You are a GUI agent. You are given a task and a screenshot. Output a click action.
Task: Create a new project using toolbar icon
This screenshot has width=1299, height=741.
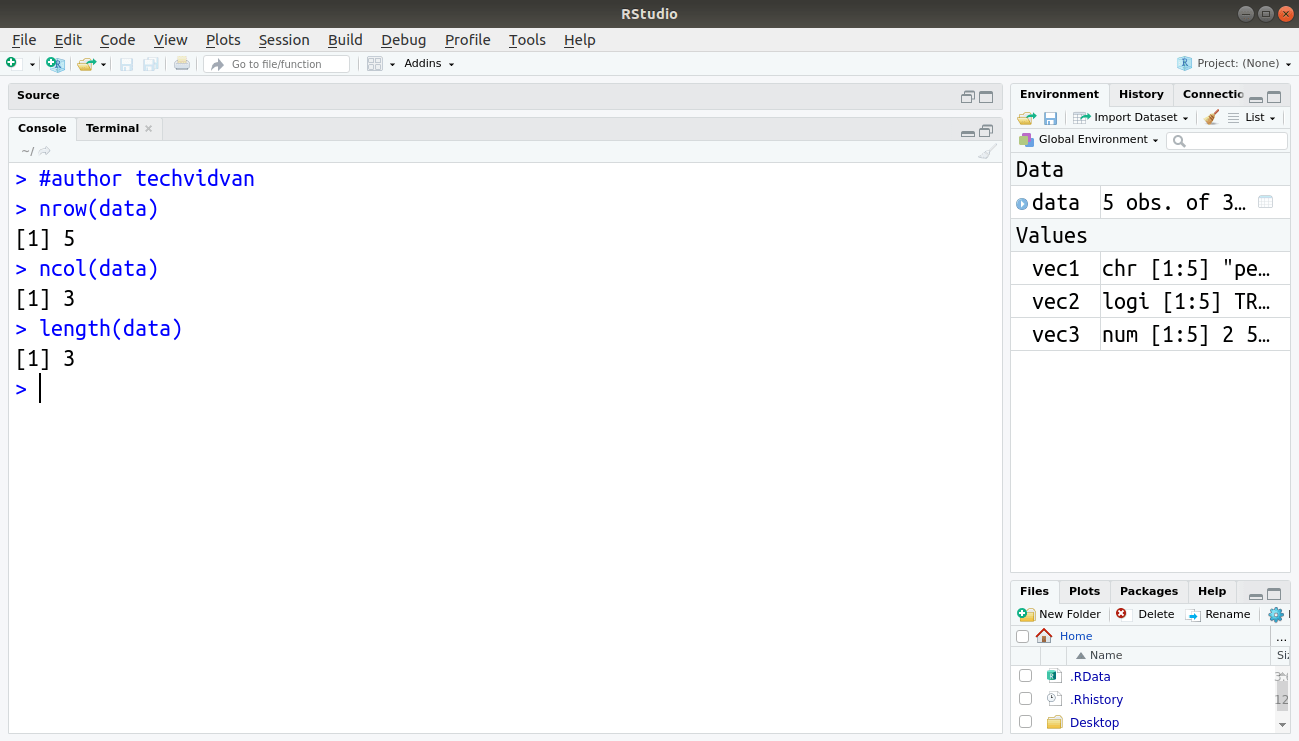[55, 63]
